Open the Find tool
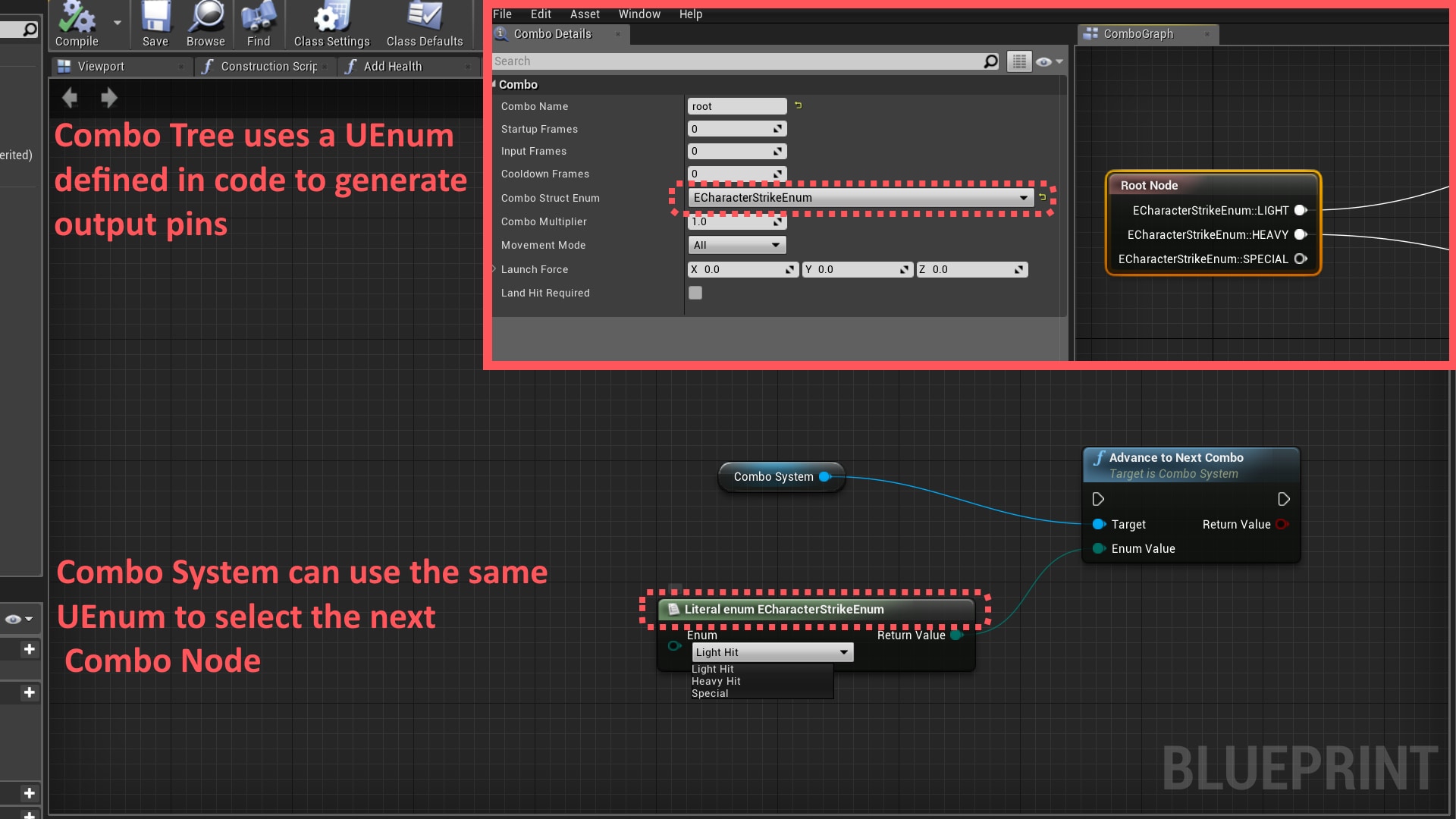The image size is (1456, 819). [x=259, y=19]
